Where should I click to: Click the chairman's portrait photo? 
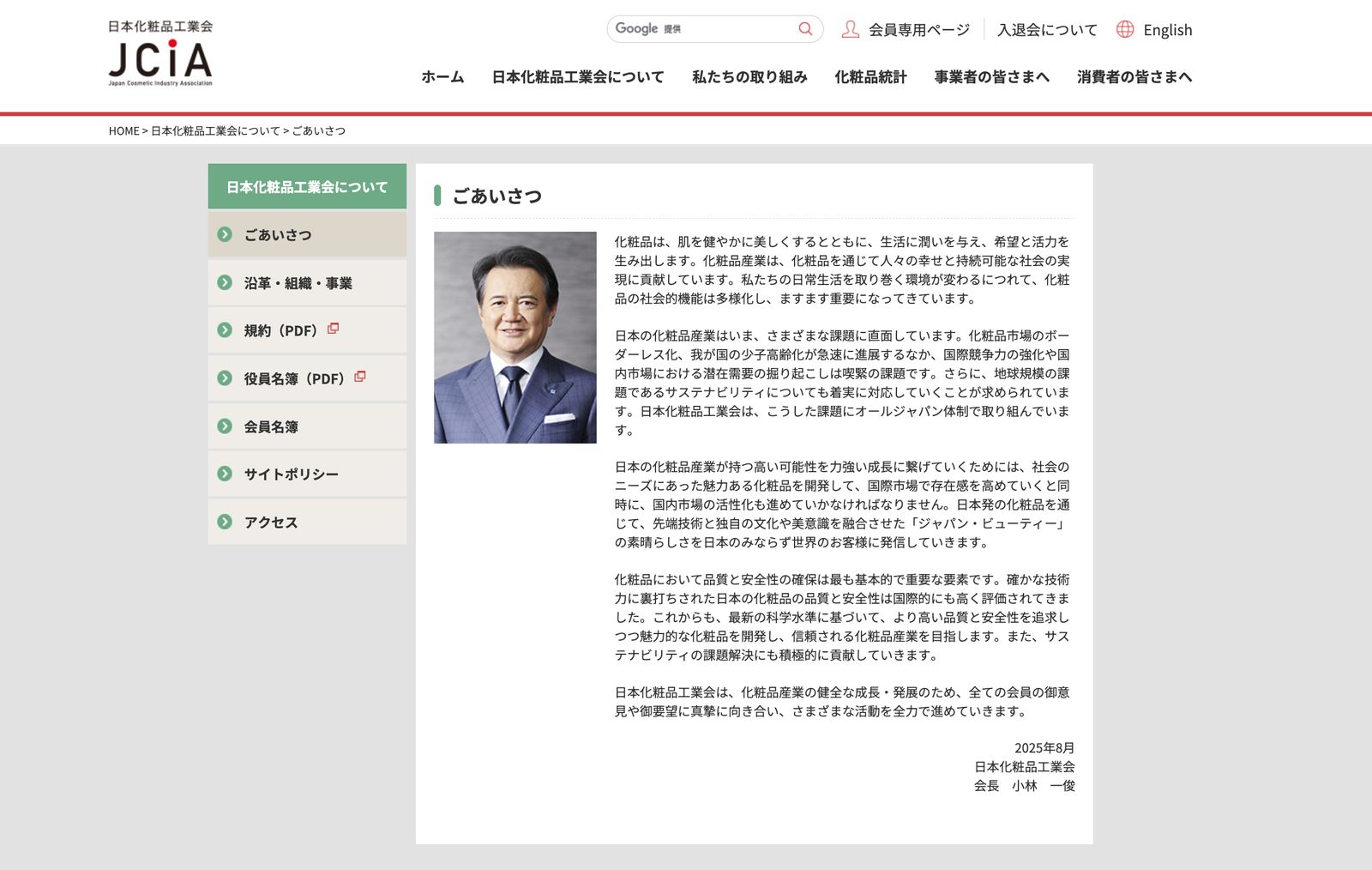(514, 337)
